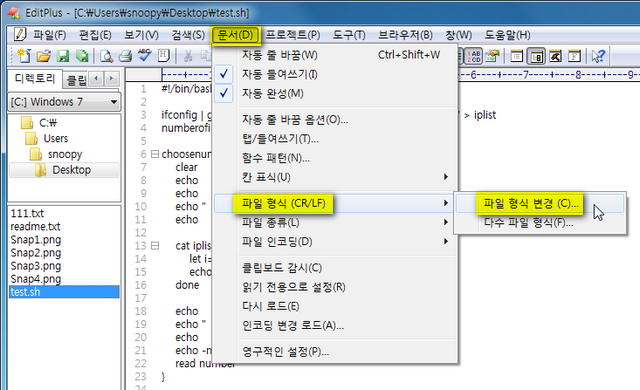The width and height of the screenshot is (640, 390).
Task: Collapse the fold marker at line 6
Action: pyautogui.click(x=155, y=154)
